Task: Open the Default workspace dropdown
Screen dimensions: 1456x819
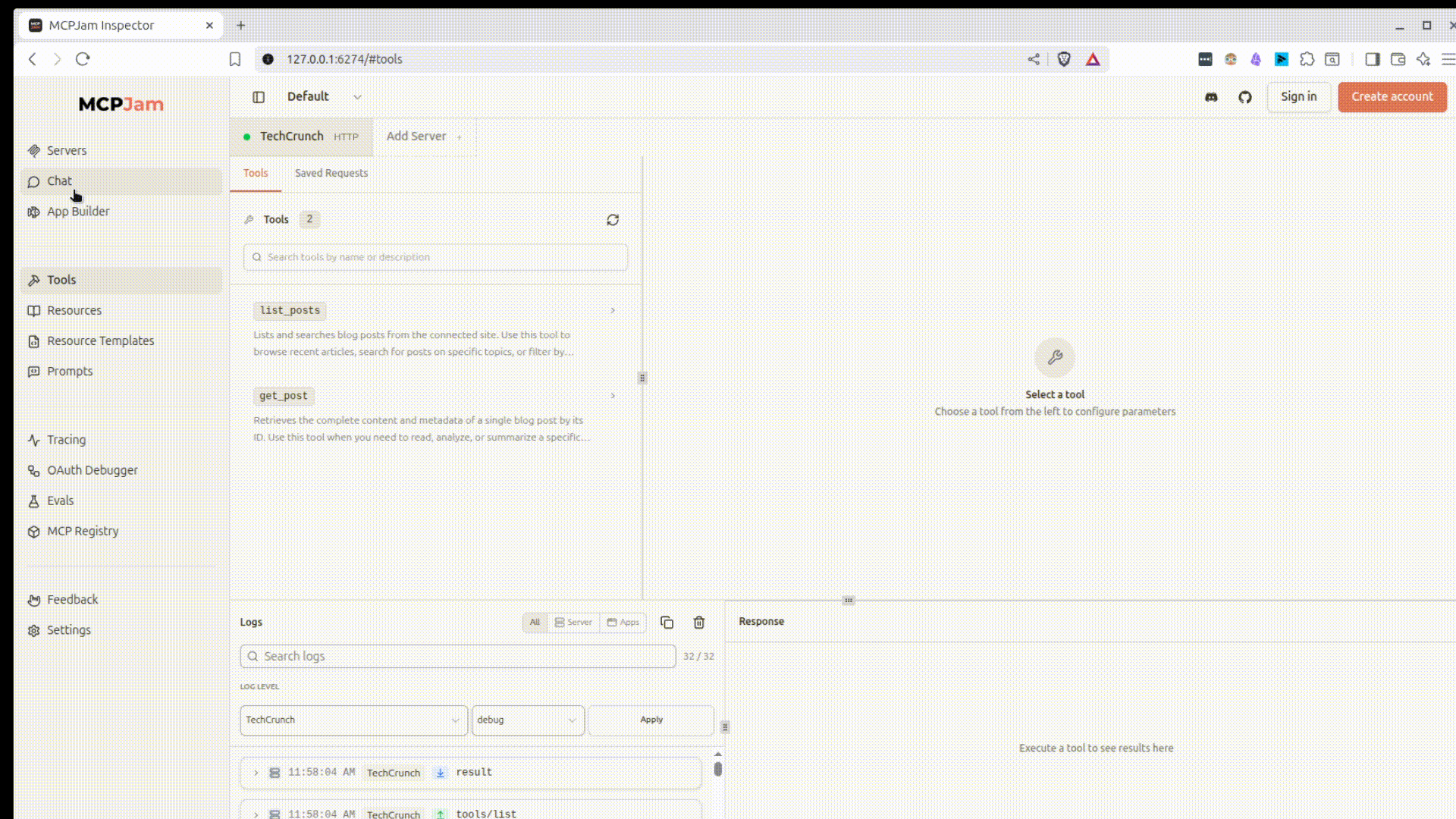Action: point(325,97)
